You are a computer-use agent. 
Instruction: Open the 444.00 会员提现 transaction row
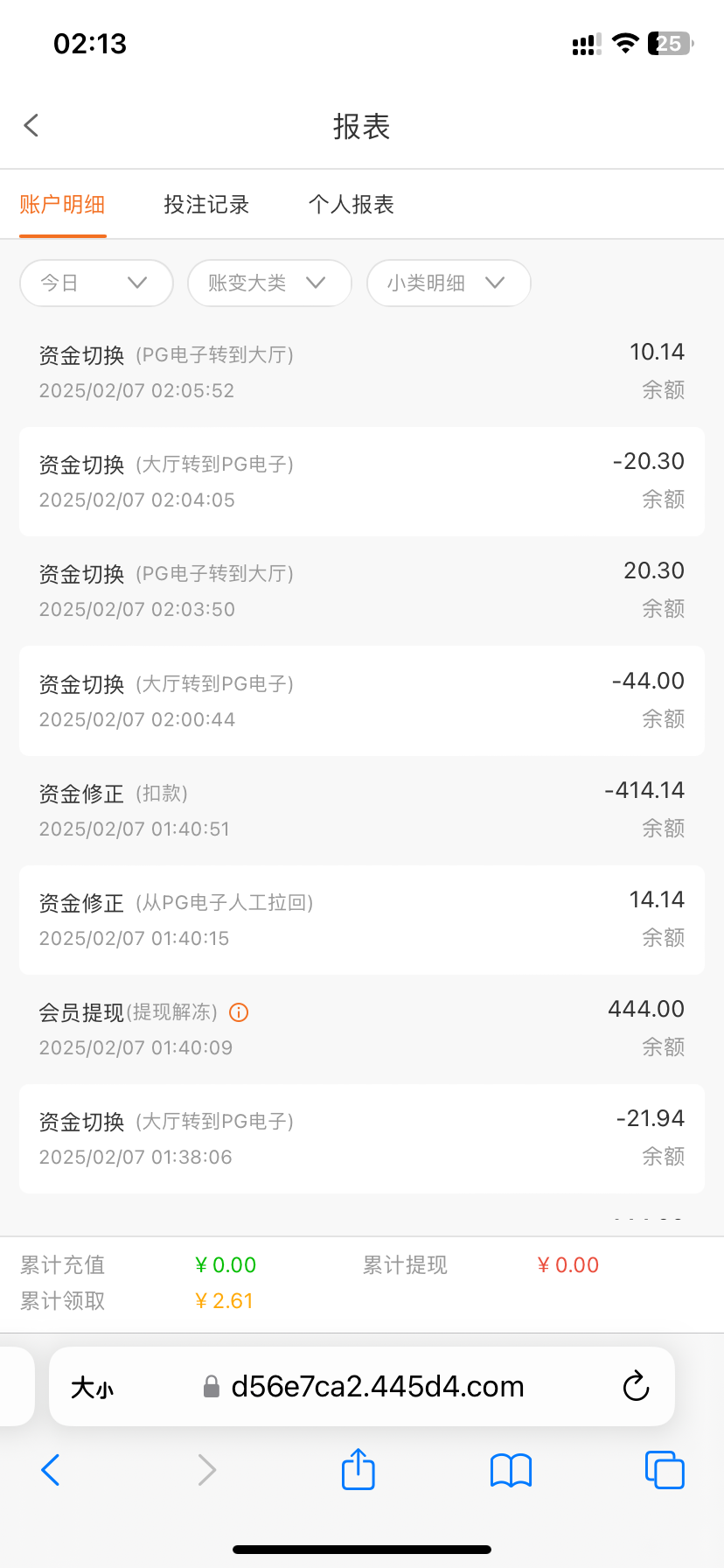click(362, 1029)
